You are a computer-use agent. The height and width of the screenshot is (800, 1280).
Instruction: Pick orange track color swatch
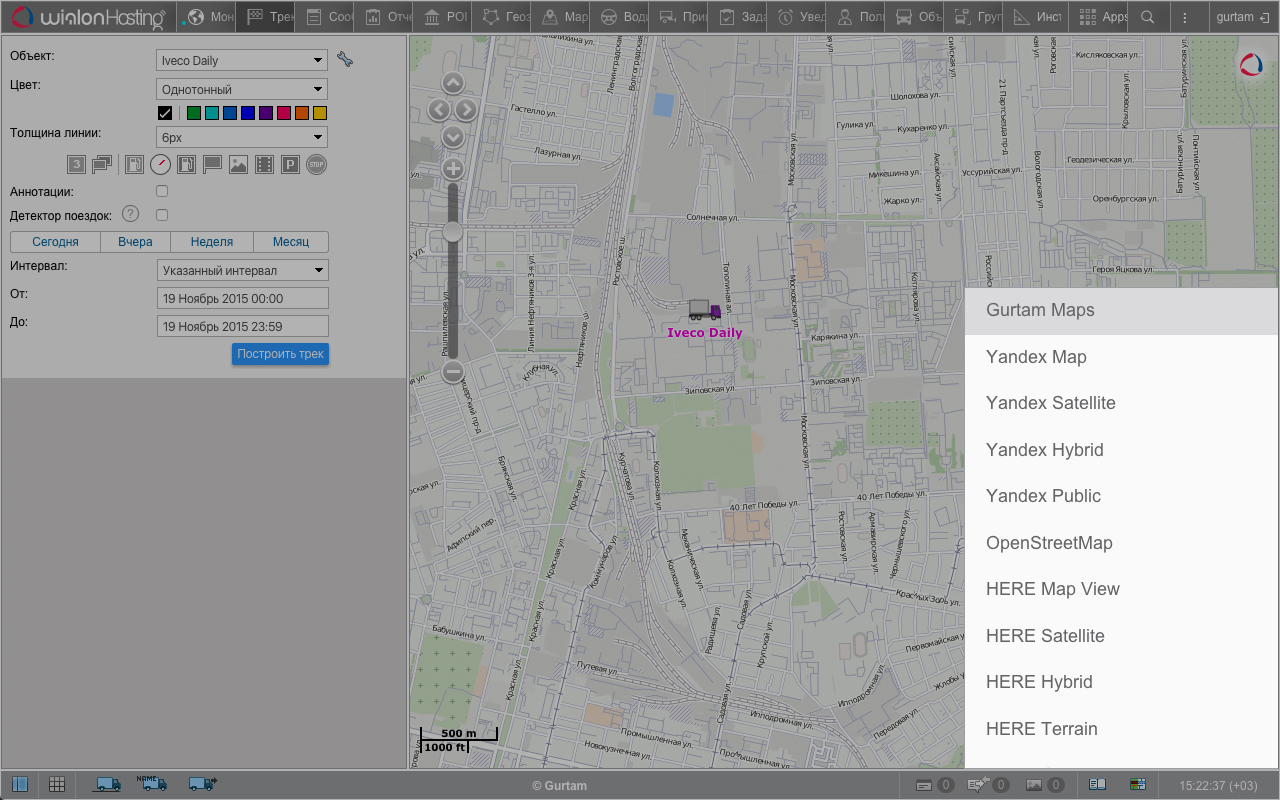click(302, 114)
